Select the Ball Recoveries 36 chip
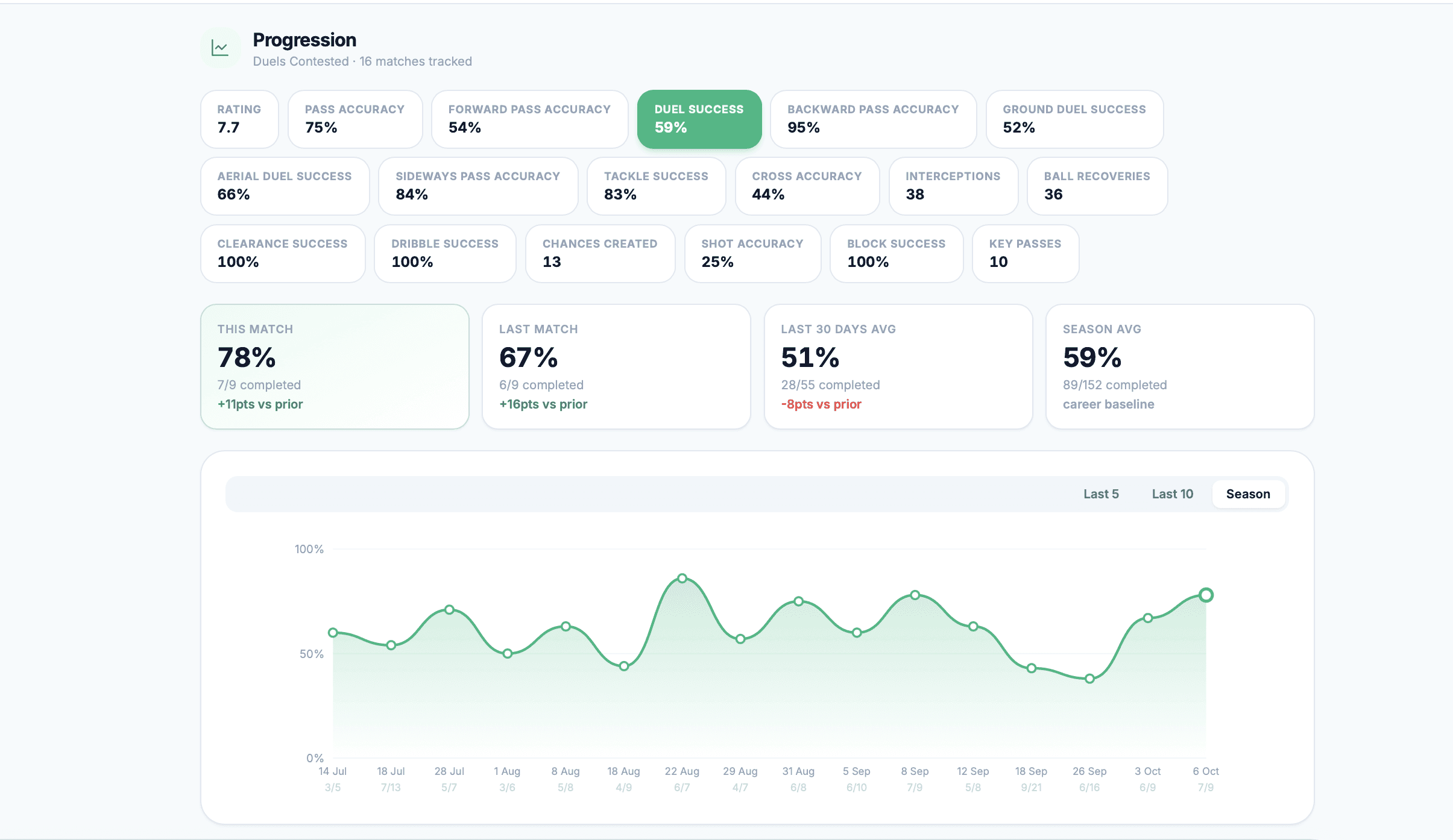This screenshot has width=1453, height=840. 1097,186
